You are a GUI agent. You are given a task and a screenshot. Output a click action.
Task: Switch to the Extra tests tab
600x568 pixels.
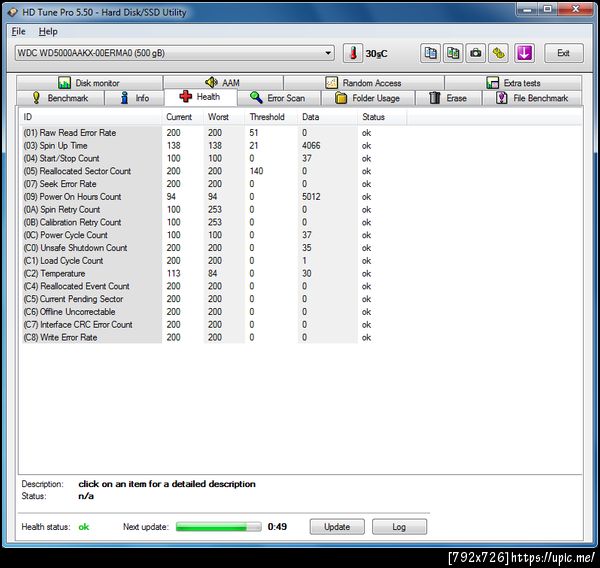pos(513,83)
